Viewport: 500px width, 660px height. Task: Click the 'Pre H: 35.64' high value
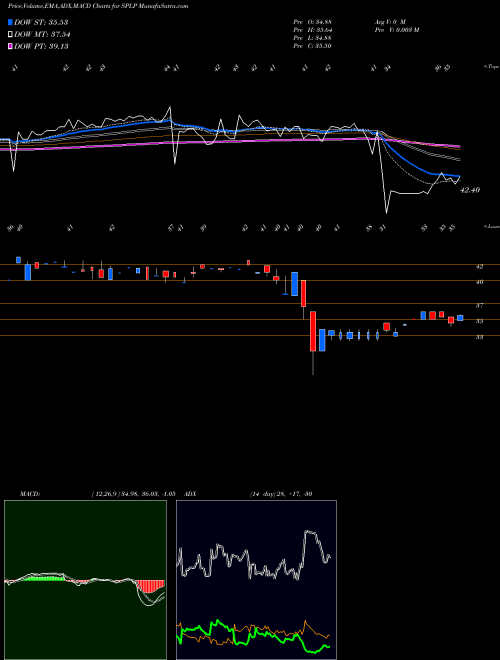(312, 30)
